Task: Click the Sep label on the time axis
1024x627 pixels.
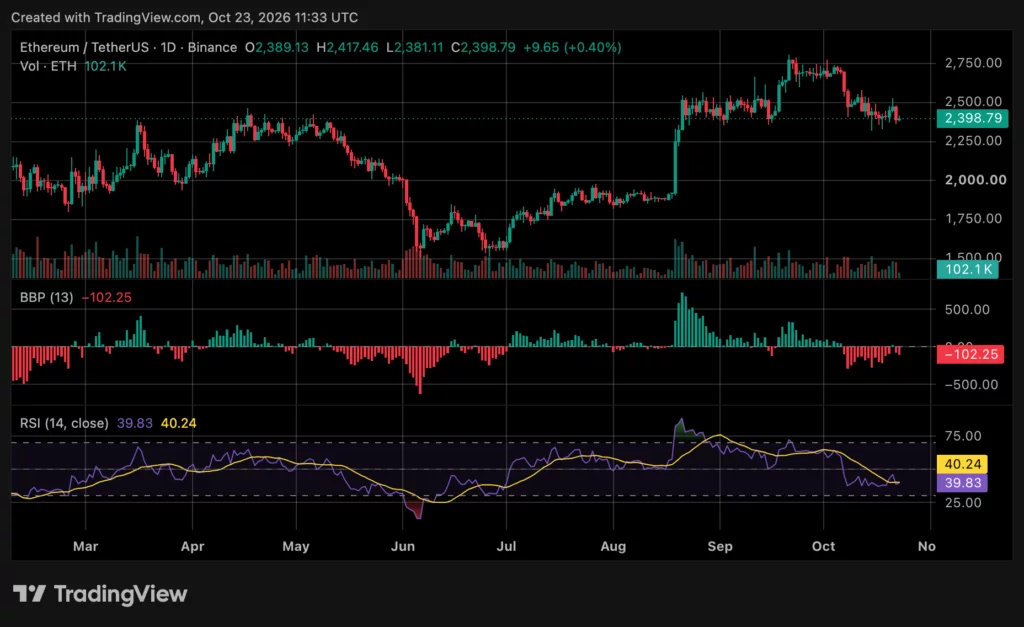Action: 720,546
